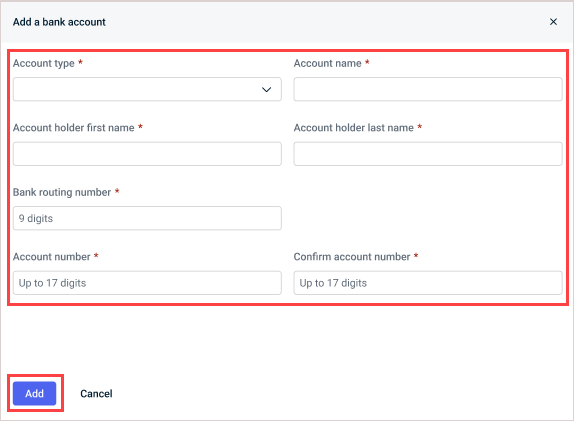Select the Confirm account number input box

pyautogui.click(x=428, y=283)
